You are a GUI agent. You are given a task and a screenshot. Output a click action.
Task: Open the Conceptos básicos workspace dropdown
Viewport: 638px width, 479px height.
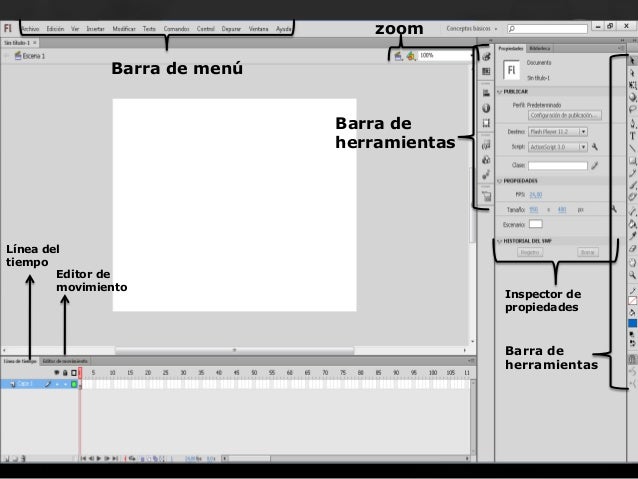point(472,29)
